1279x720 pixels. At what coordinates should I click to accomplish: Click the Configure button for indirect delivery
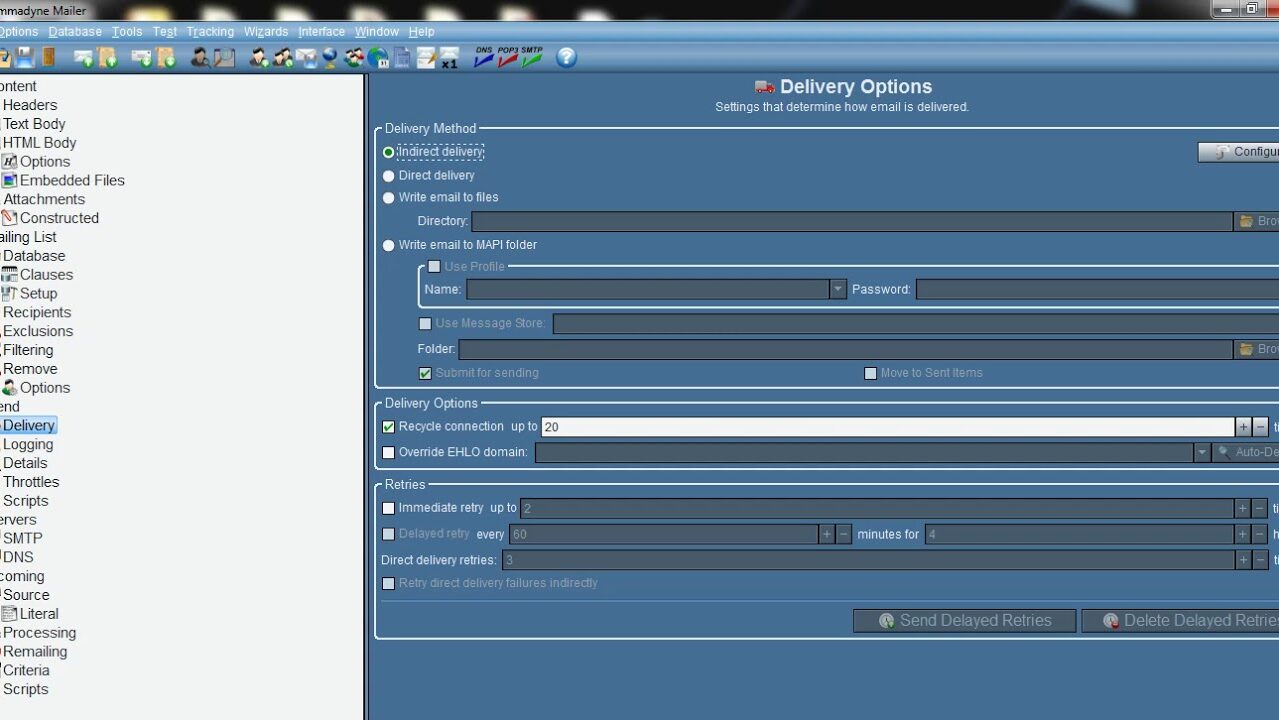(x=1238, y=152)
